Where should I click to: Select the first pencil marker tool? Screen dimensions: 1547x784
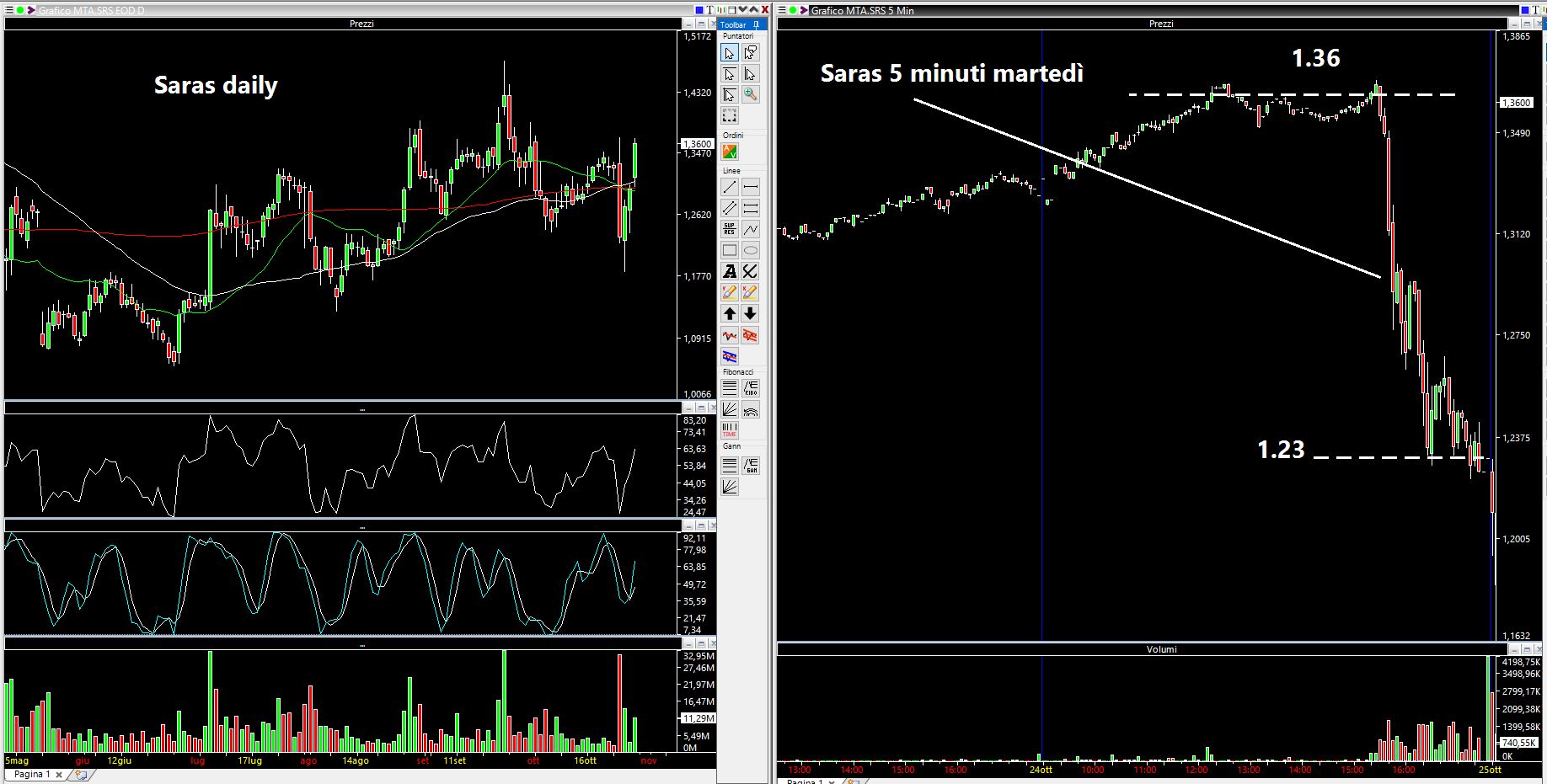730,292
